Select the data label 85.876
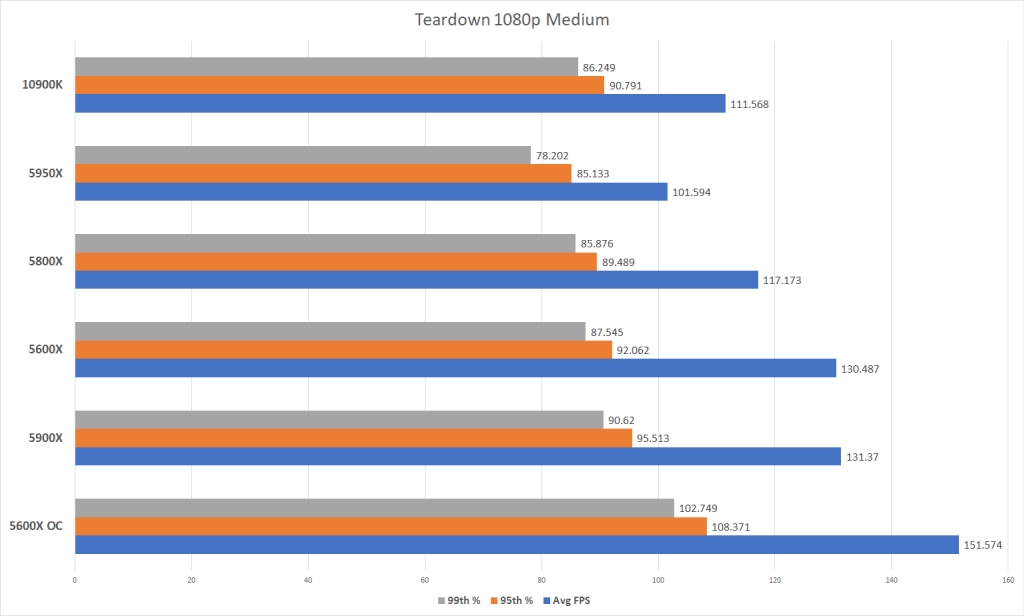1024x616 pixels. [x=597, y=244]
